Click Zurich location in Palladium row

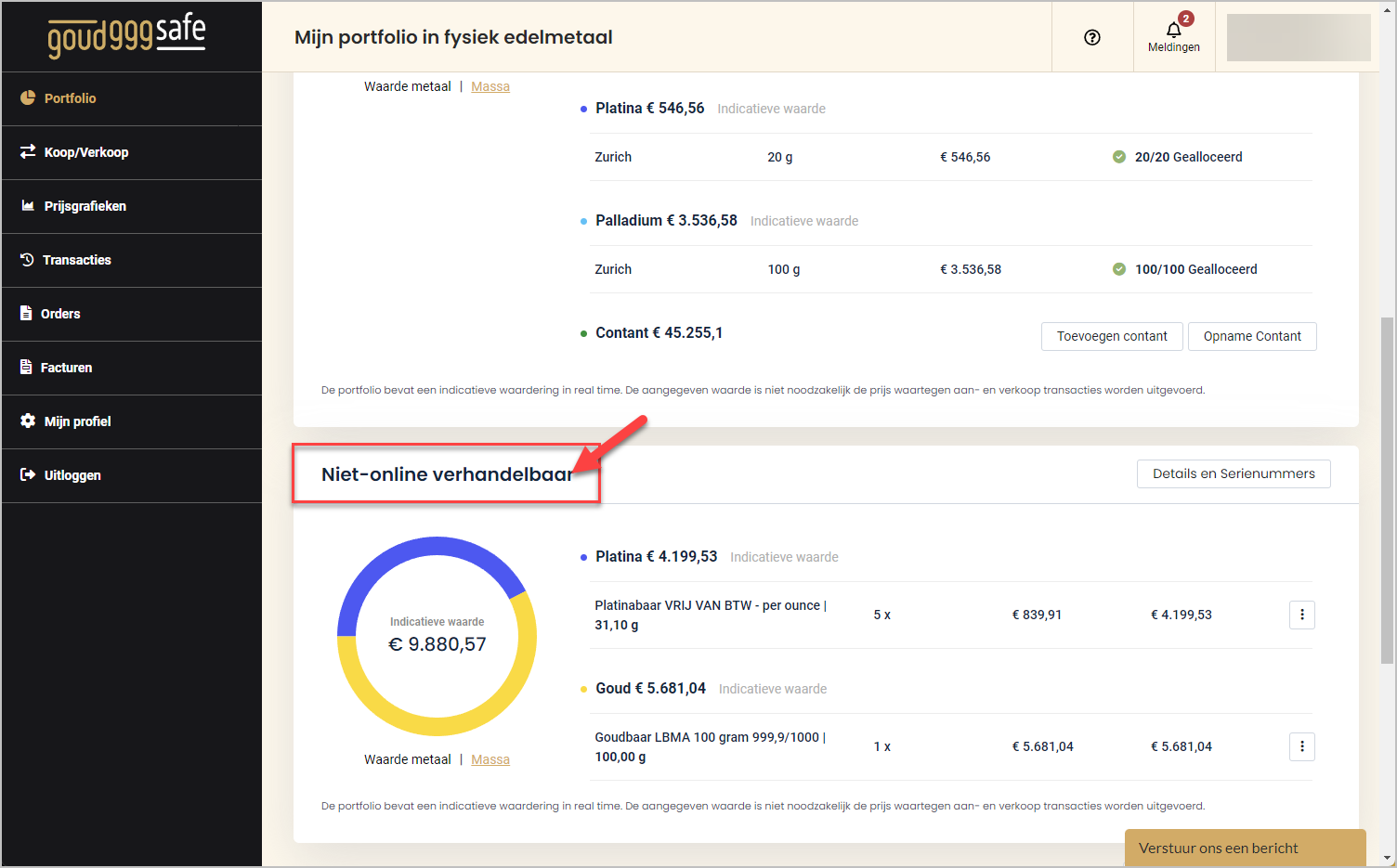pyautogui.click(x=613, y=269)
